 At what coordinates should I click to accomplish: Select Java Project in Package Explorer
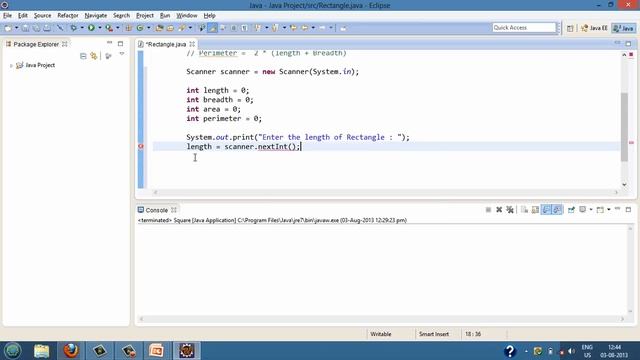tap(40, 65)
